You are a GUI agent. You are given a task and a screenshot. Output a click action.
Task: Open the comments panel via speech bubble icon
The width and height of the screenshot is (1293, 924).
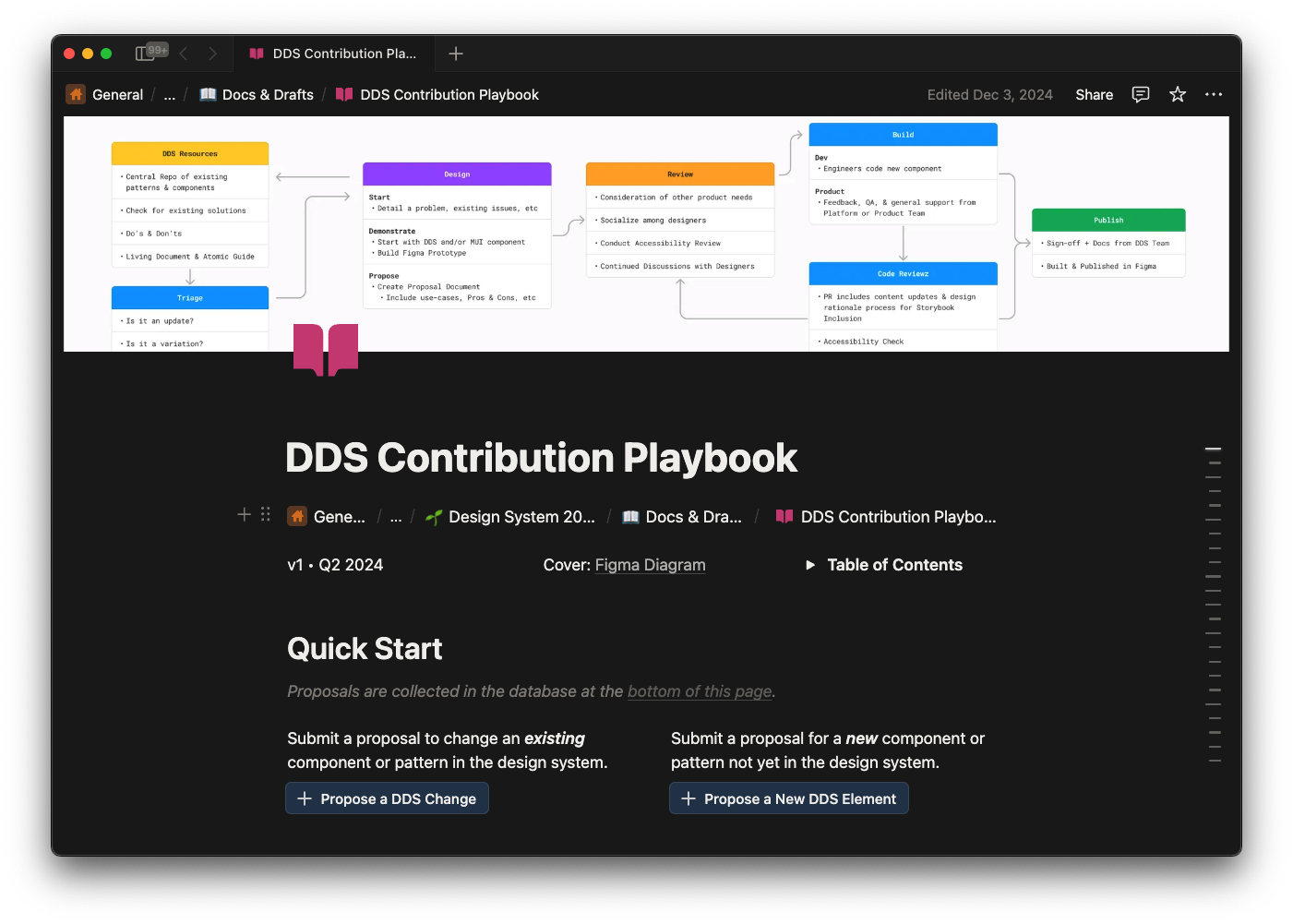[x=1141, y=94]
